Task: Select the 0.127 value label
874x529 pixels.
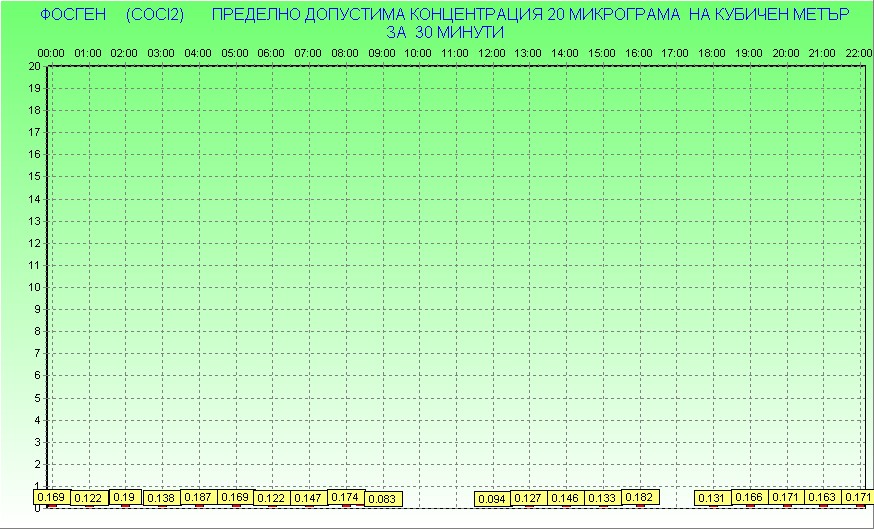Action: coord(529,498)
